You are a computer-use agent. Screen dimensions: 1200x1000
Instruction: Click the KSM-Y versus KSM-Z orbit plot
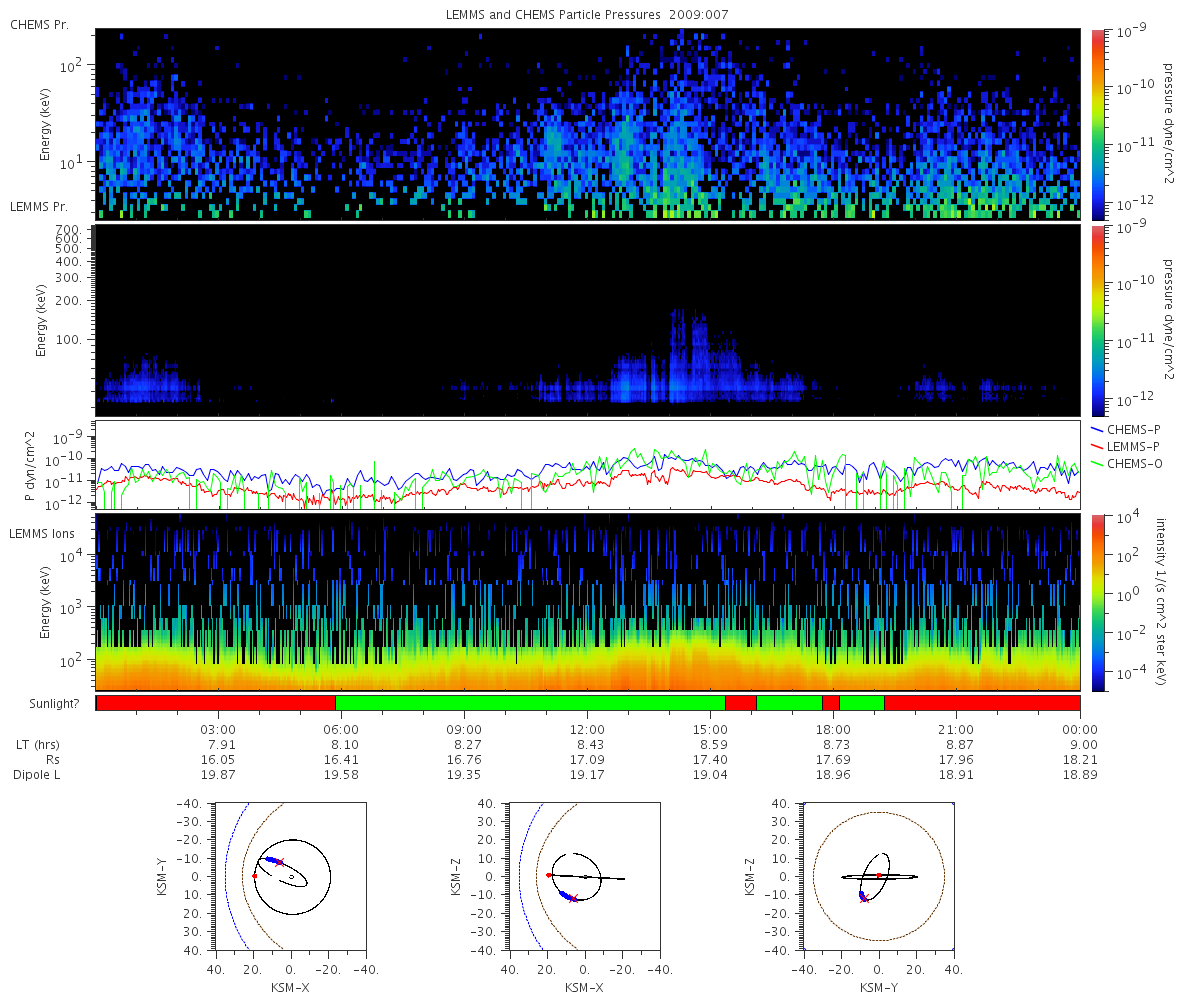[879, 876]
